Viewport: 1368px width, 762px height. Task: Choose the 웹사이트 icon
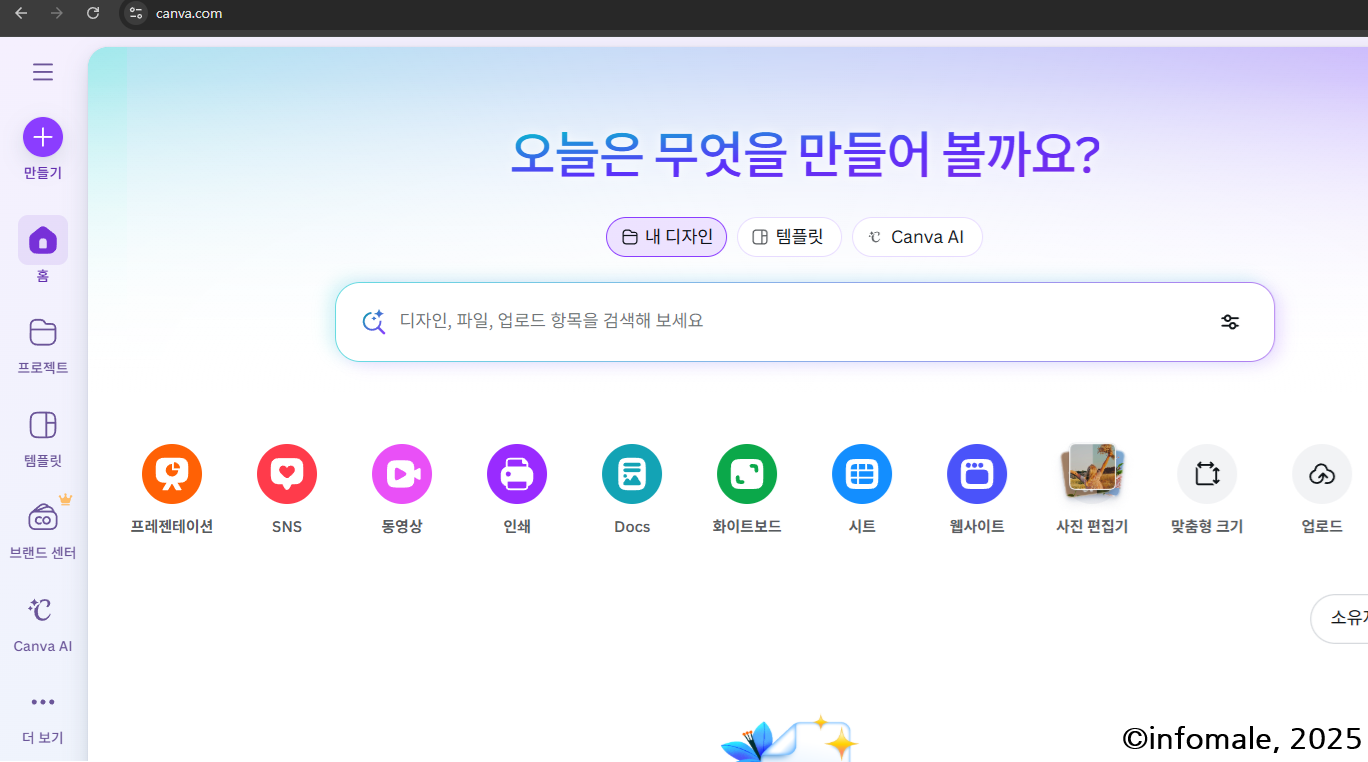click(977, 474)
